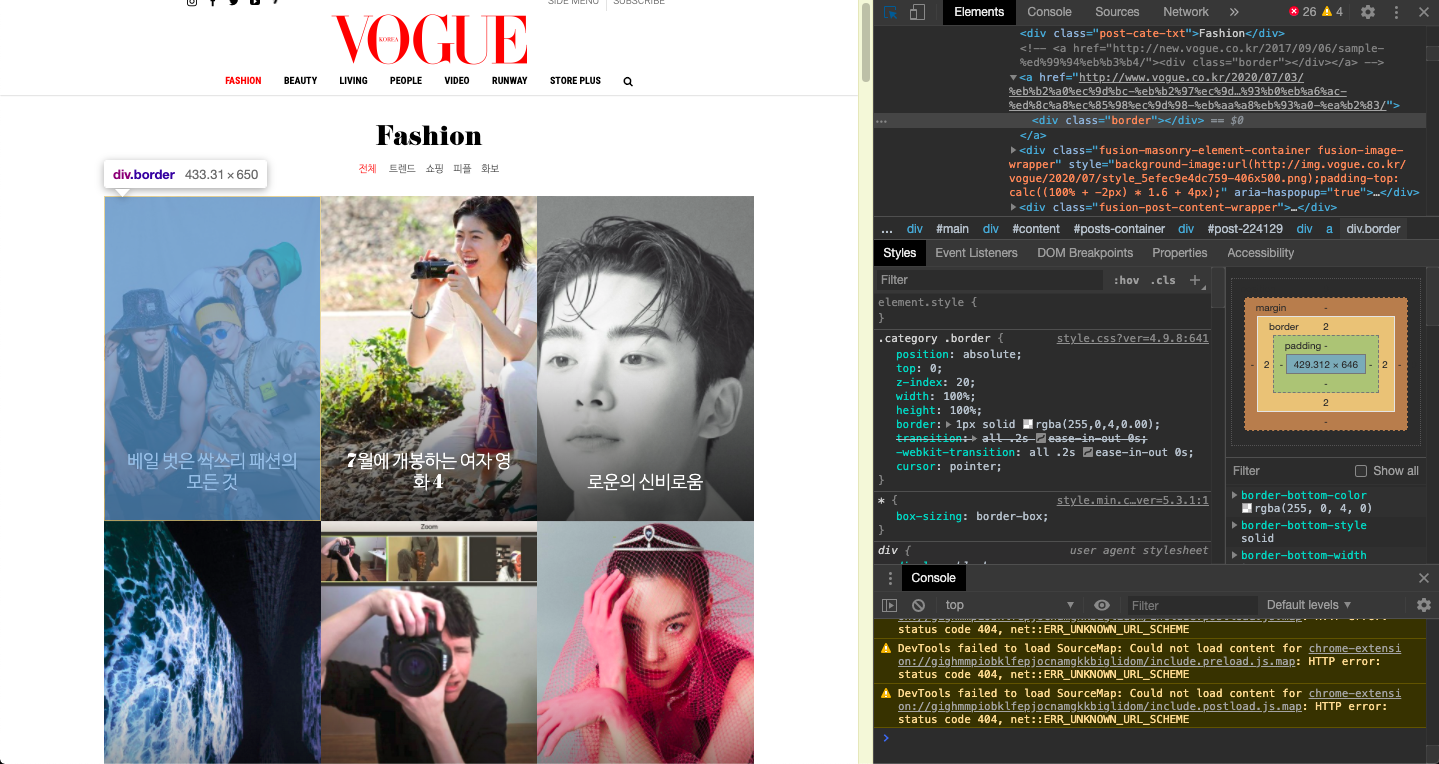Image resolution: width=1439 pixels, height=764 pixels.
Task: Click computed border-bottom-color rgba swatch
Action: tap(1246, 508)
